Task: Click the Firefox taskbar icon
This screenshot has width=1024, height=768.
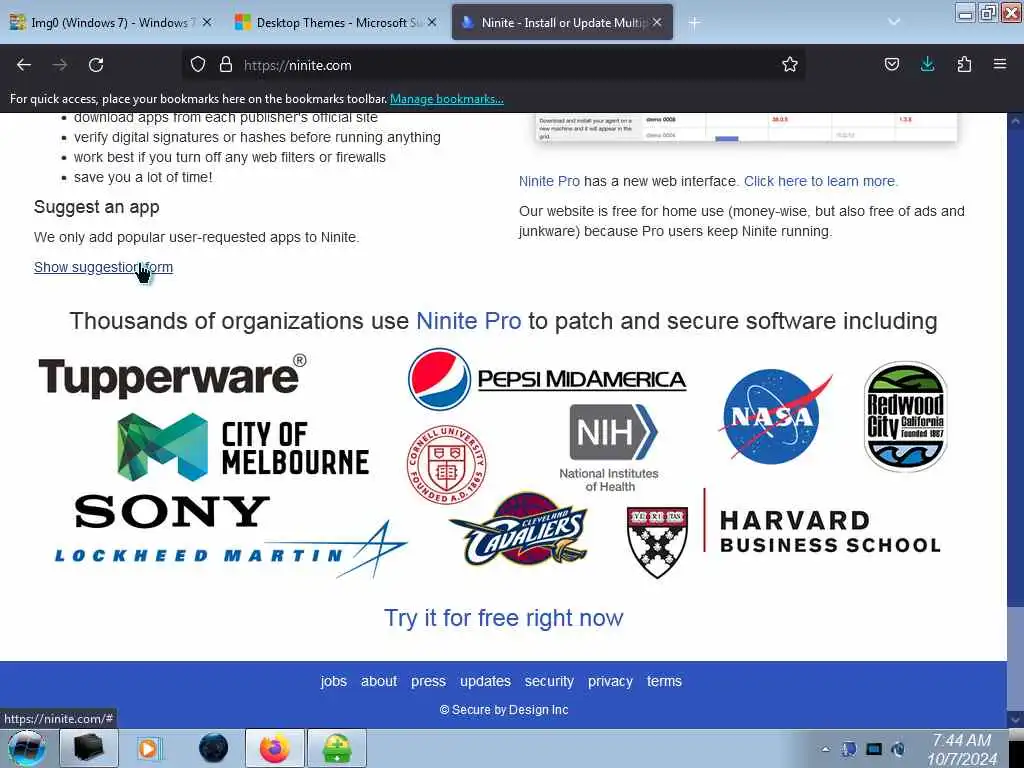Action: pyautogui.click(x=275, y=748)
